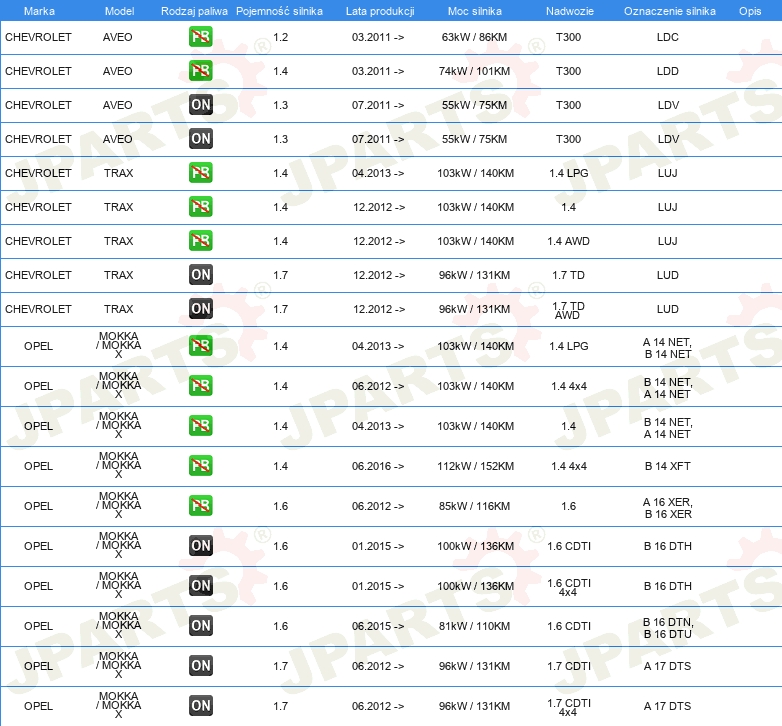The width and height of the screenshot is (782, 726).
Task: Click MOKKA / MOKKA X in the A 16 XER row
Action: coord(119,505)
